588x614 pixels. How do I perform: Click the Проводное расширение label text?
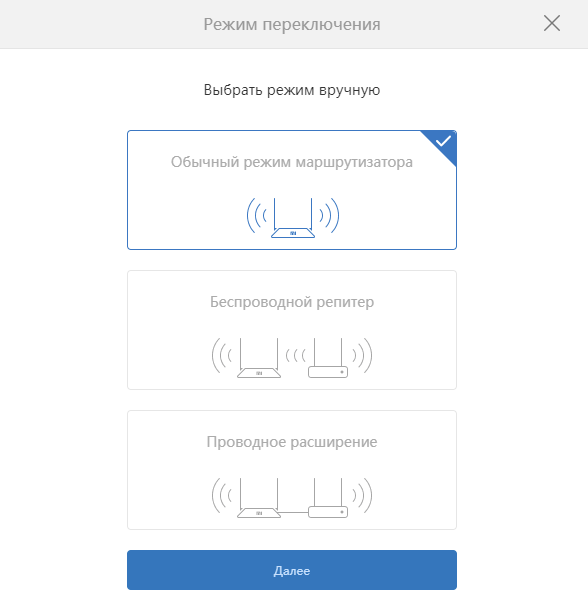292,442
